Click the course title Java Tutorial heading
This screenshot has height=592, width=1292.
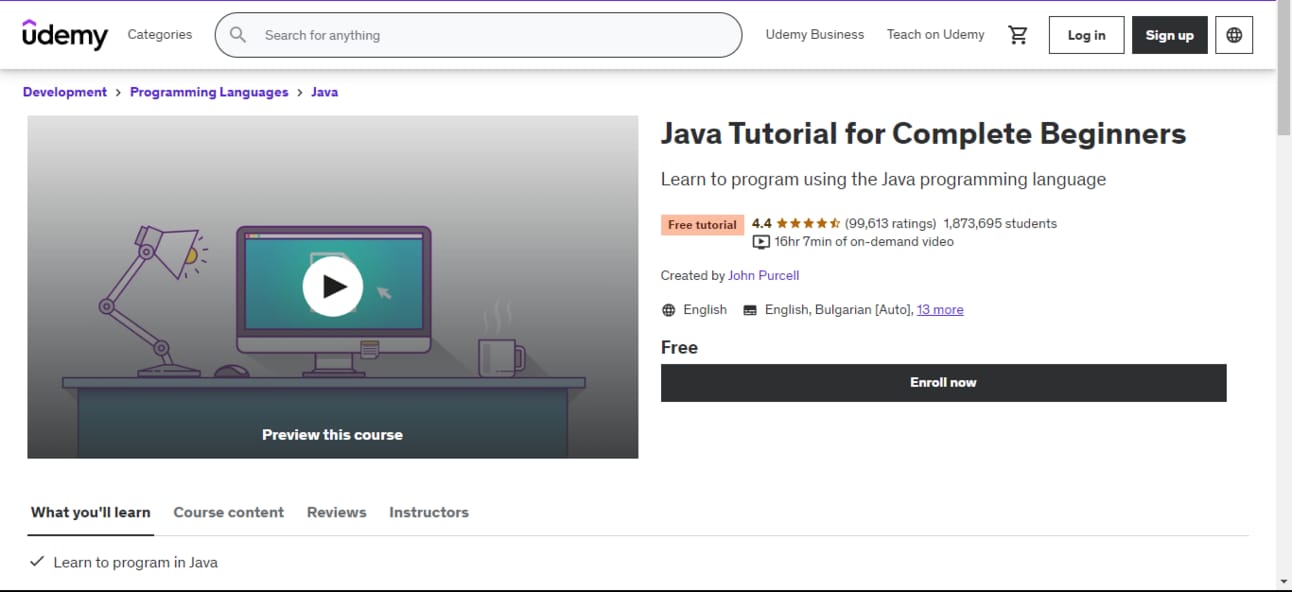923,134
